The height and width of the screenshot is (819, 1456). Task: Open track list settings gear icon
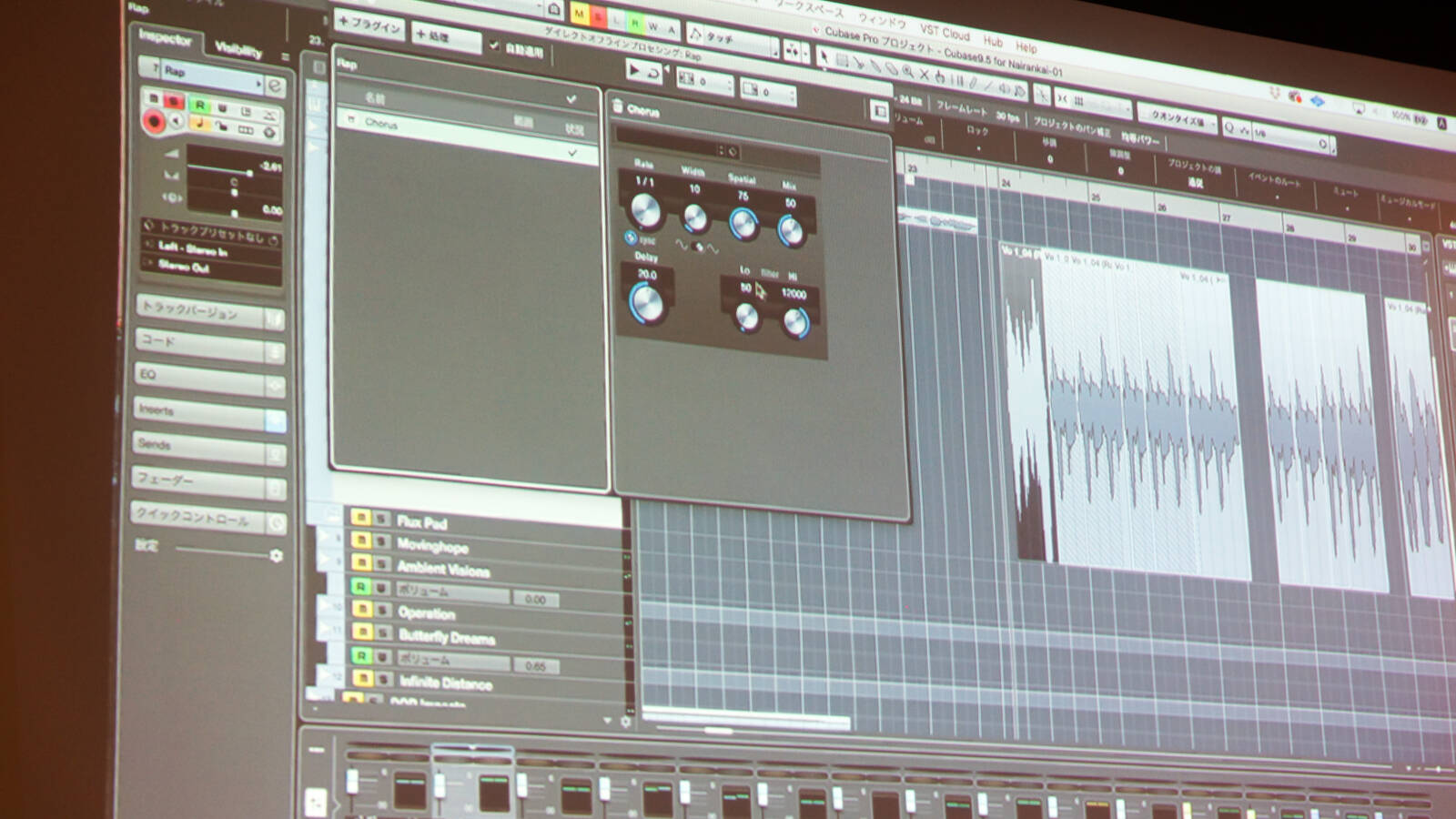tap(625, 721)
